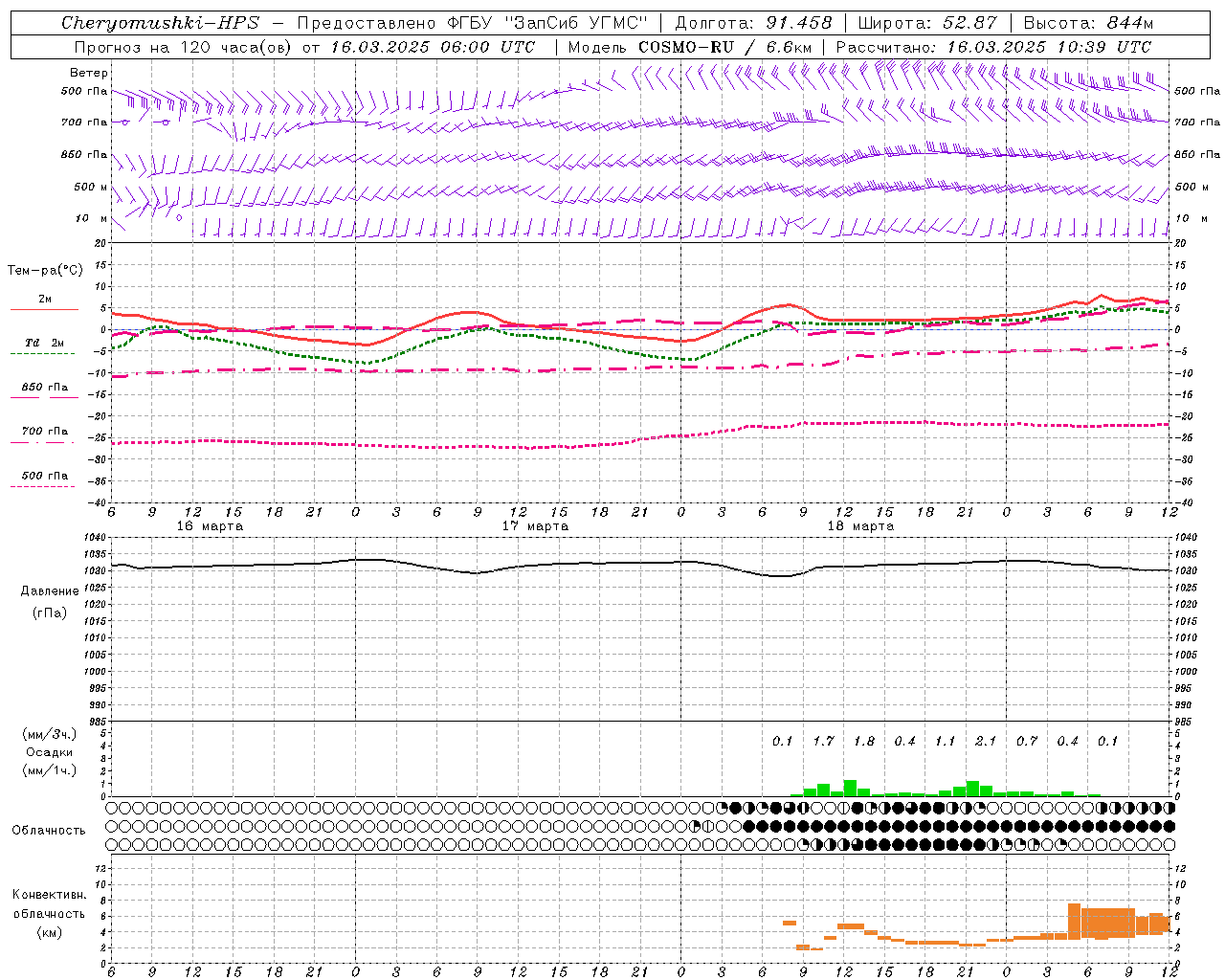The height and width of the screenshot is (980, 1225).
Task: Click the green dashed Td 2м legend line
Action: (42, 353)
